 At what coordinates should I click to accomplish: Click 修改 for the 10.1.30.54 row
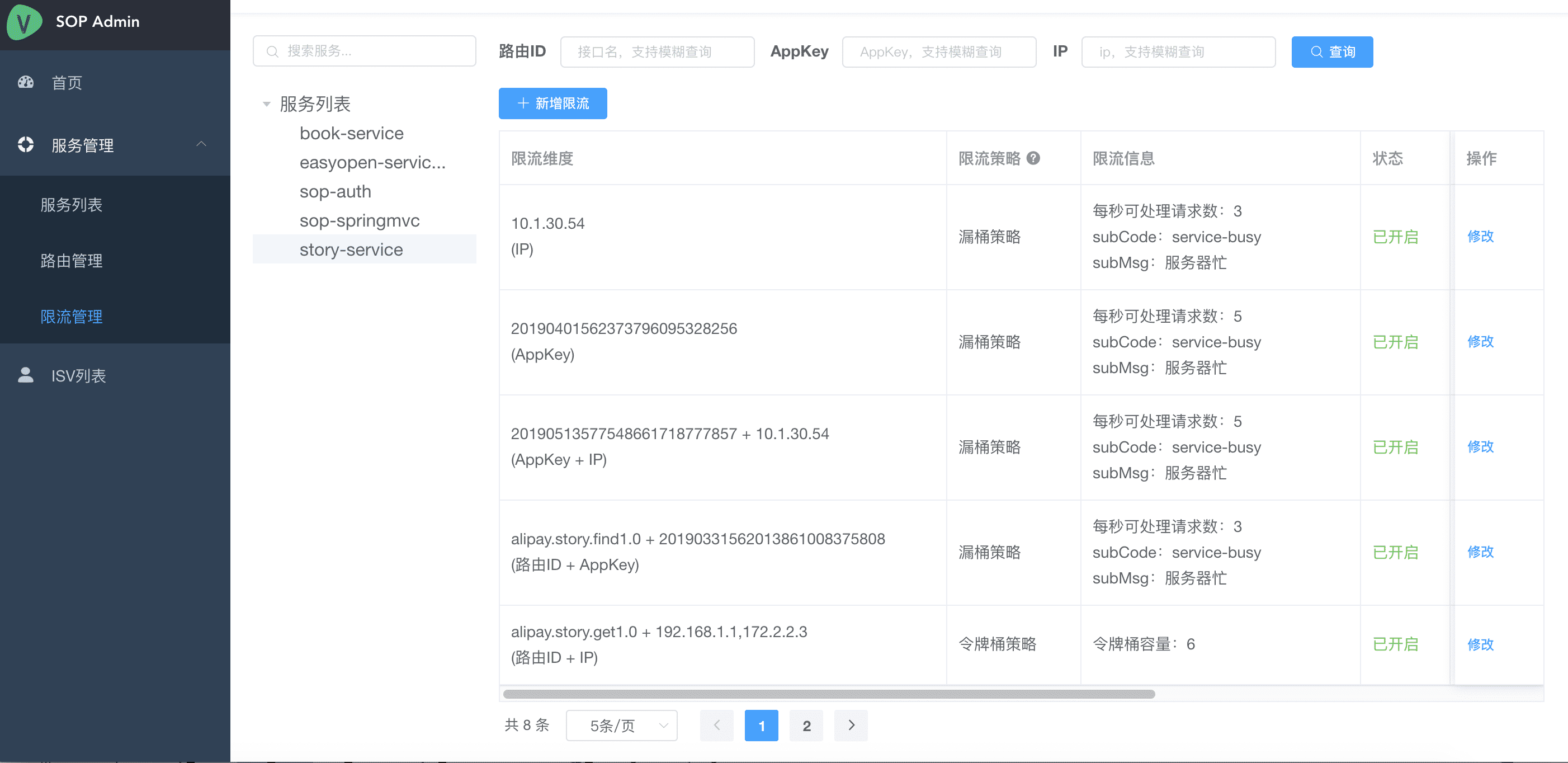[x=1480, y=236]
